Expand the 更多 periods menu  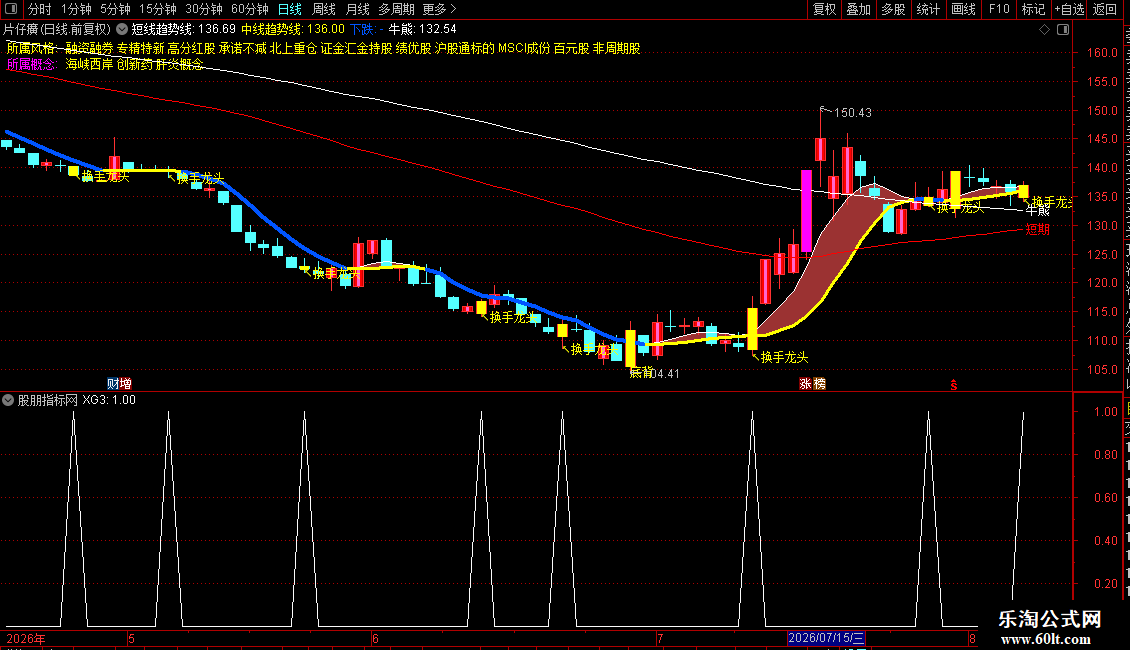point(440,9)
